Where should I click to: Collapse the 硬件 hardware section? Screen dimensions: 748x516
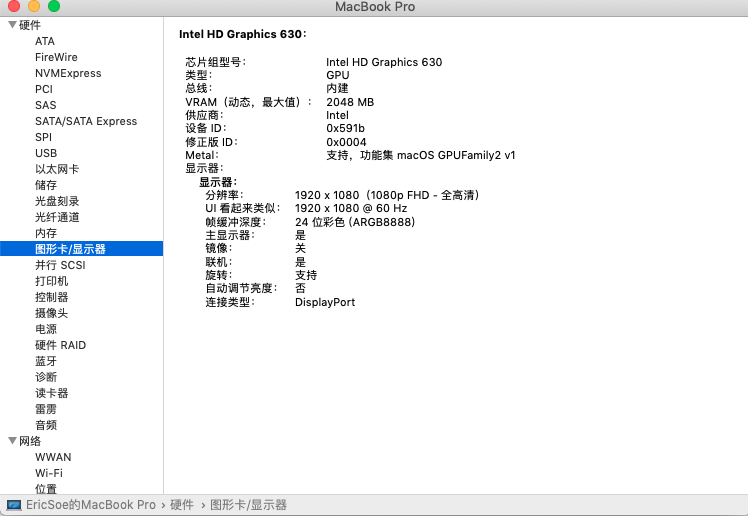click(12, 25)
